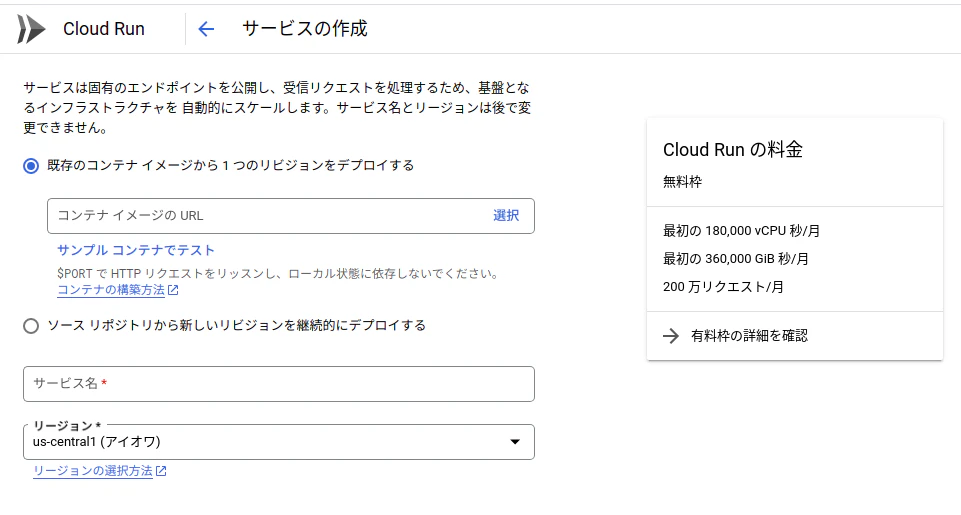Click 有料枠の詳細を確認 in pricing card
The height and width of the screenshot is (515, 961).
pos(749,335)
